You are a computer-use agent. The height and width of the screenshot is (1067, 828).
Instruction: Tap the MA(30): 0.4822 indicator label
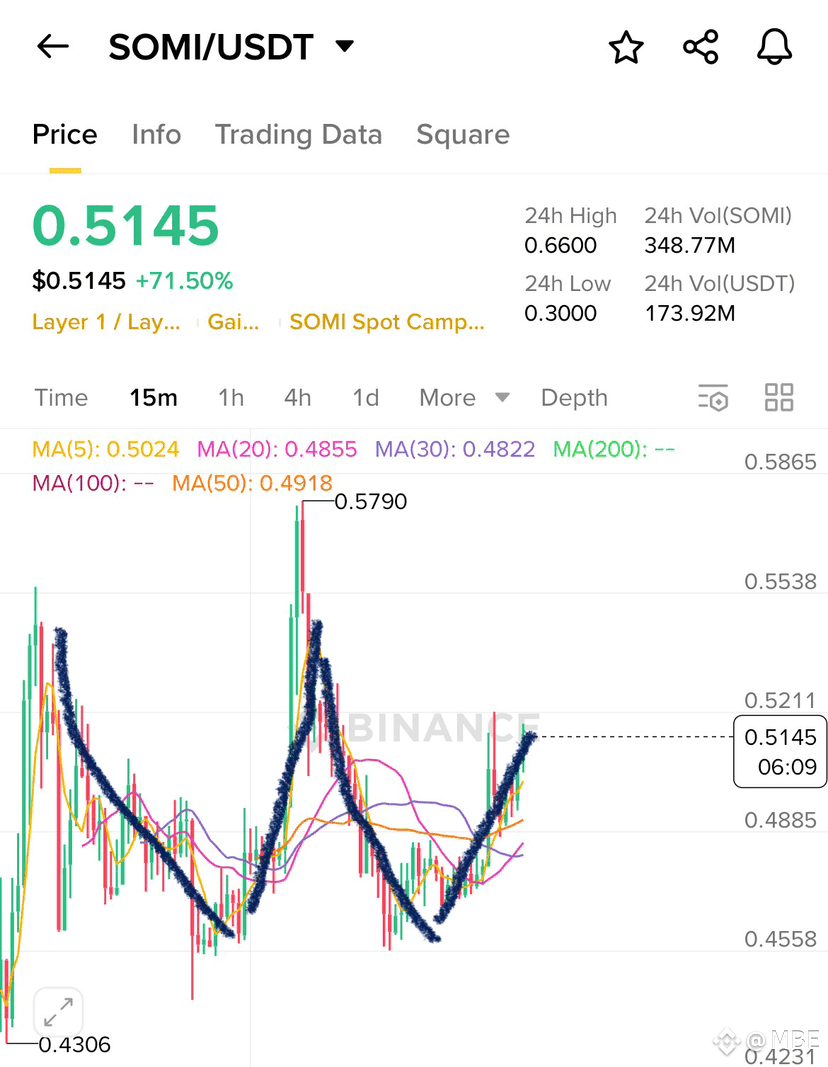pyautogui.click(x=455, y=449)
